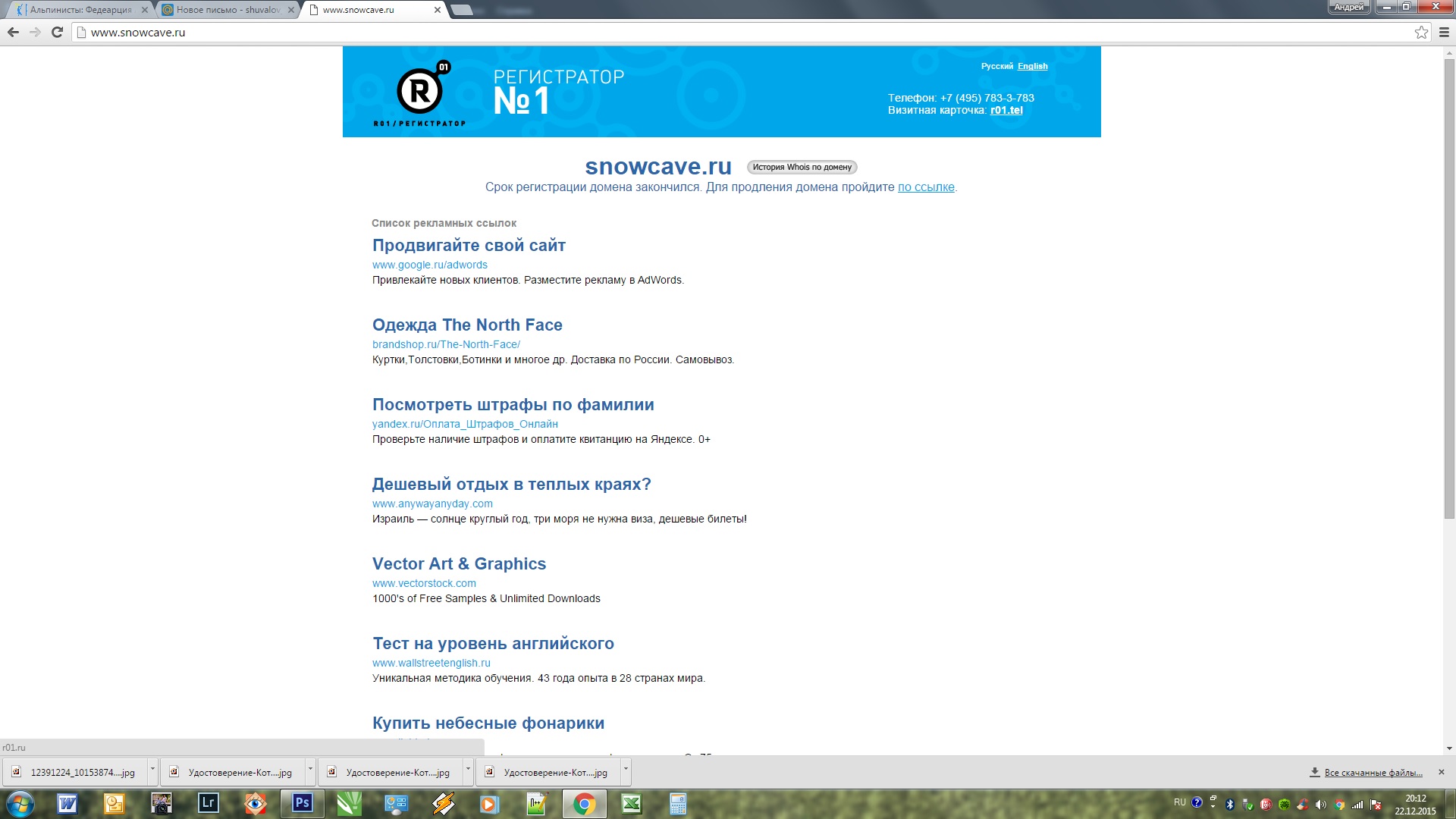Screen dimensions: 1456x819
Task: Open Excel from the taskbar
Action: [x=632, y=803]
